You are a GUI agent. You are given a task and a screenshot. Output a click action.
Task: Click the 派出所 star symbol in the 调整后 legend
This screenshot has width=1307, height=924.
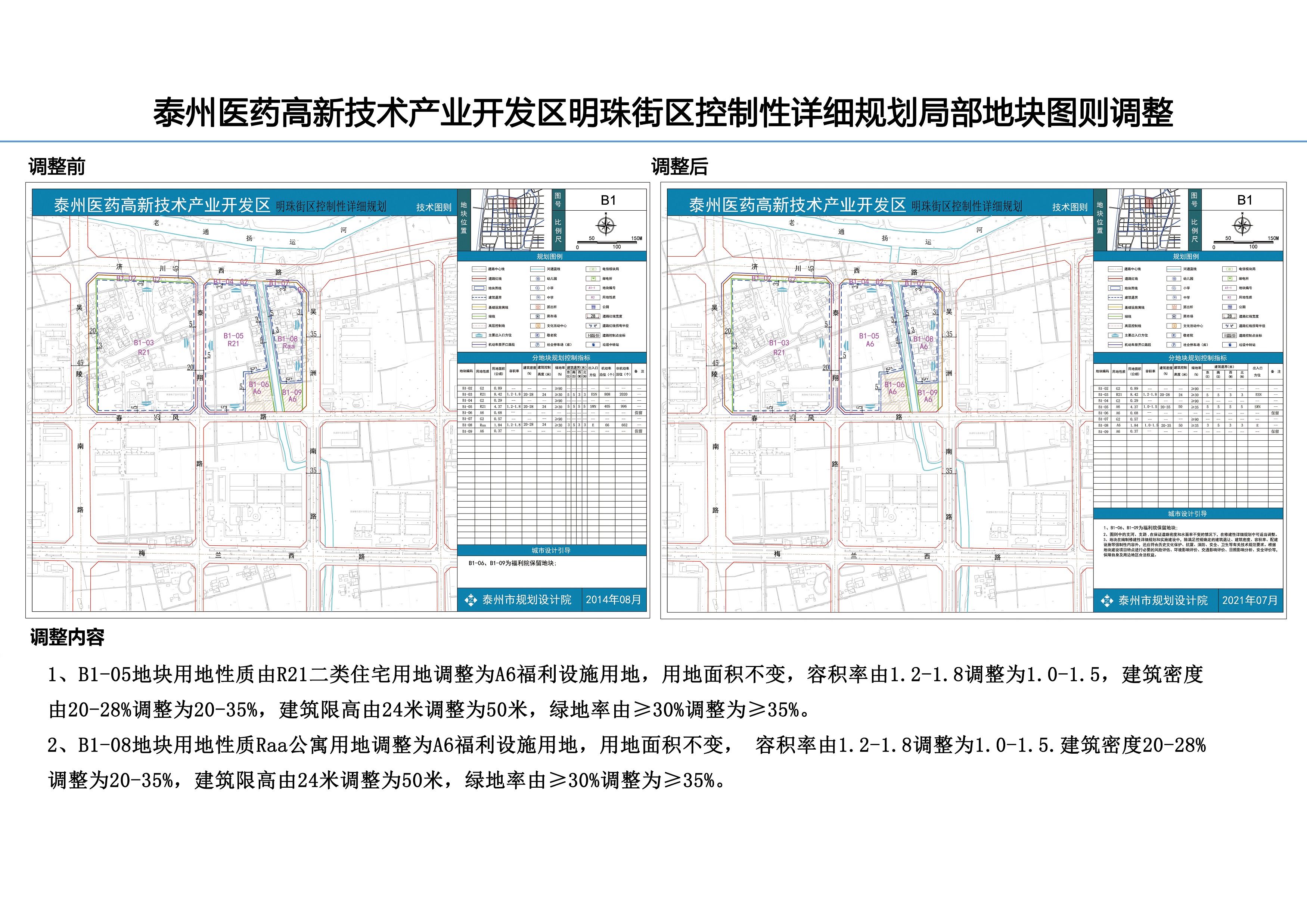click(x=1174, y=307)
